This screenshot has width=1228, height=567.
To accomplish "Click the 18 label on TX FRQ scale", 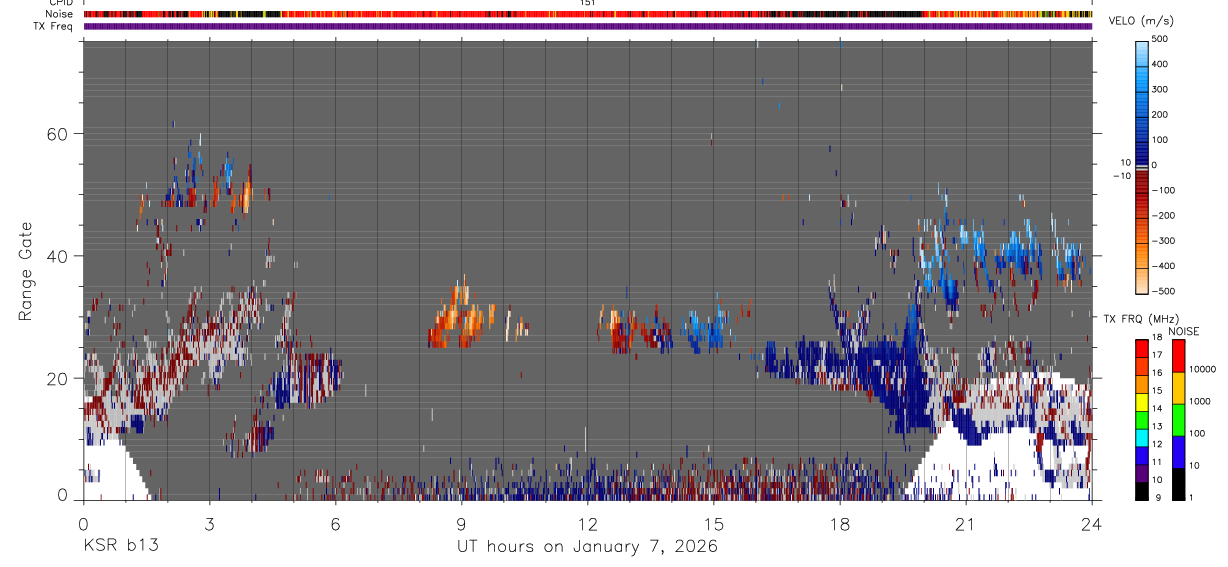I will (x=1157, y=337).
